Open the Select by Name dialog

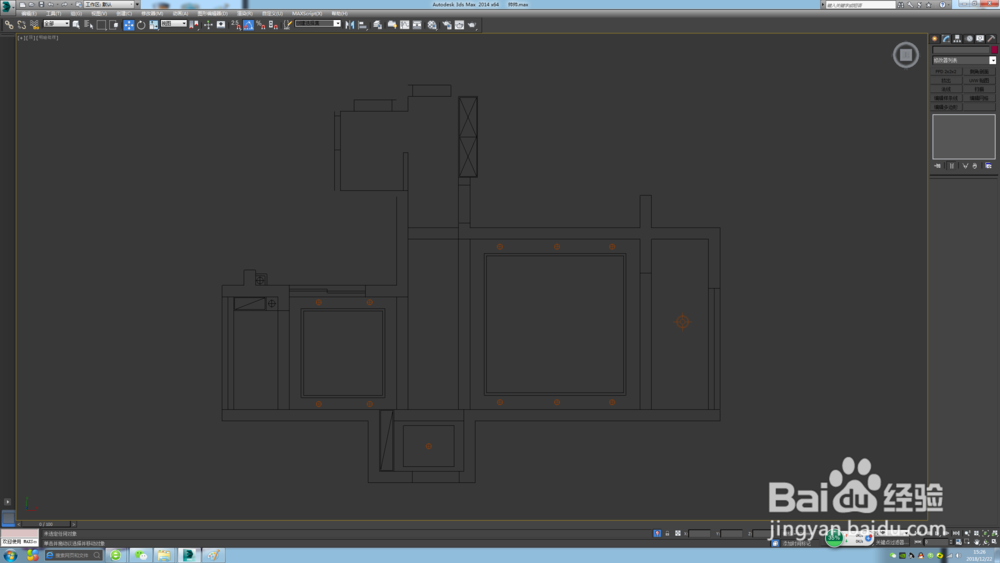click(x=89, y=25)
